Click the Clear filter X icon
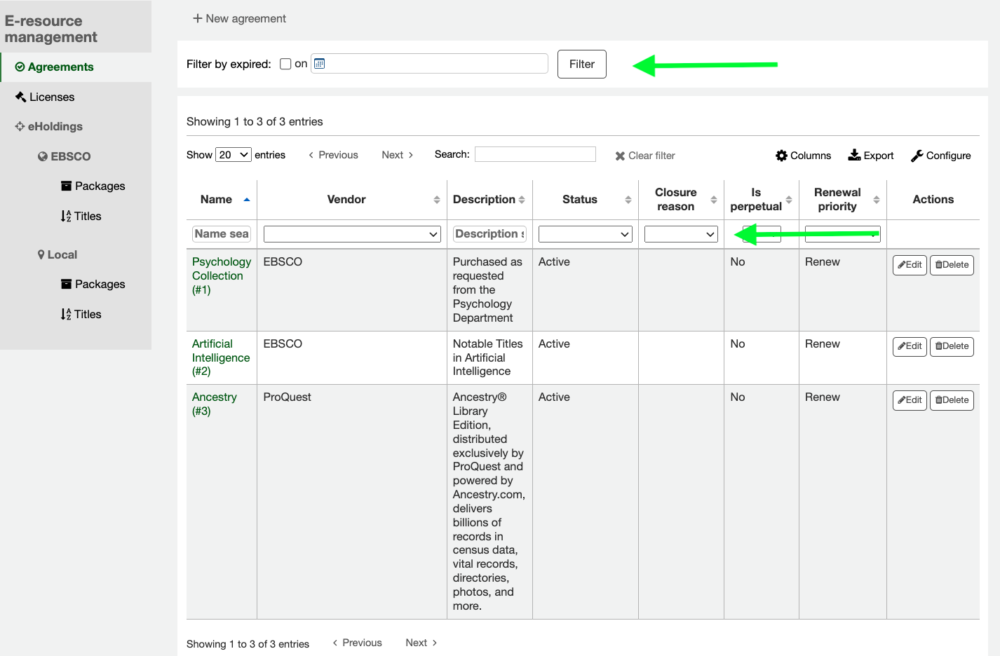The height and width of the screenshot is (656, 1000). pyautogui.click(x=620, y=156)
